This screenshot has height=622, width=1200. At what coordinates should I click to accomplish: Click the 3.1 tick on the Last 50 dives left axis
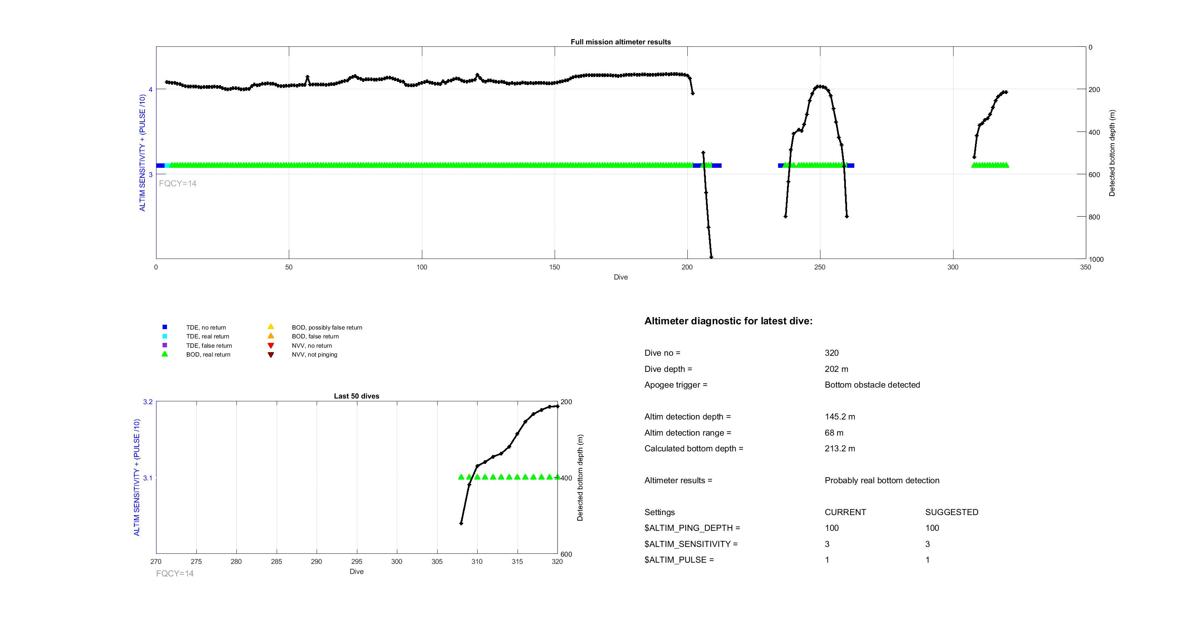point(148,478)
